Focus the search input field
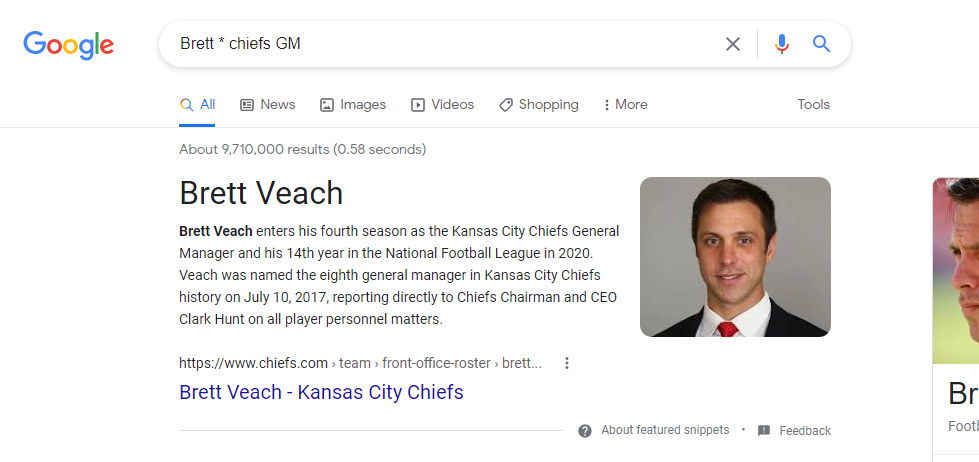The image size is (979, 462). (x=440, y=44)
